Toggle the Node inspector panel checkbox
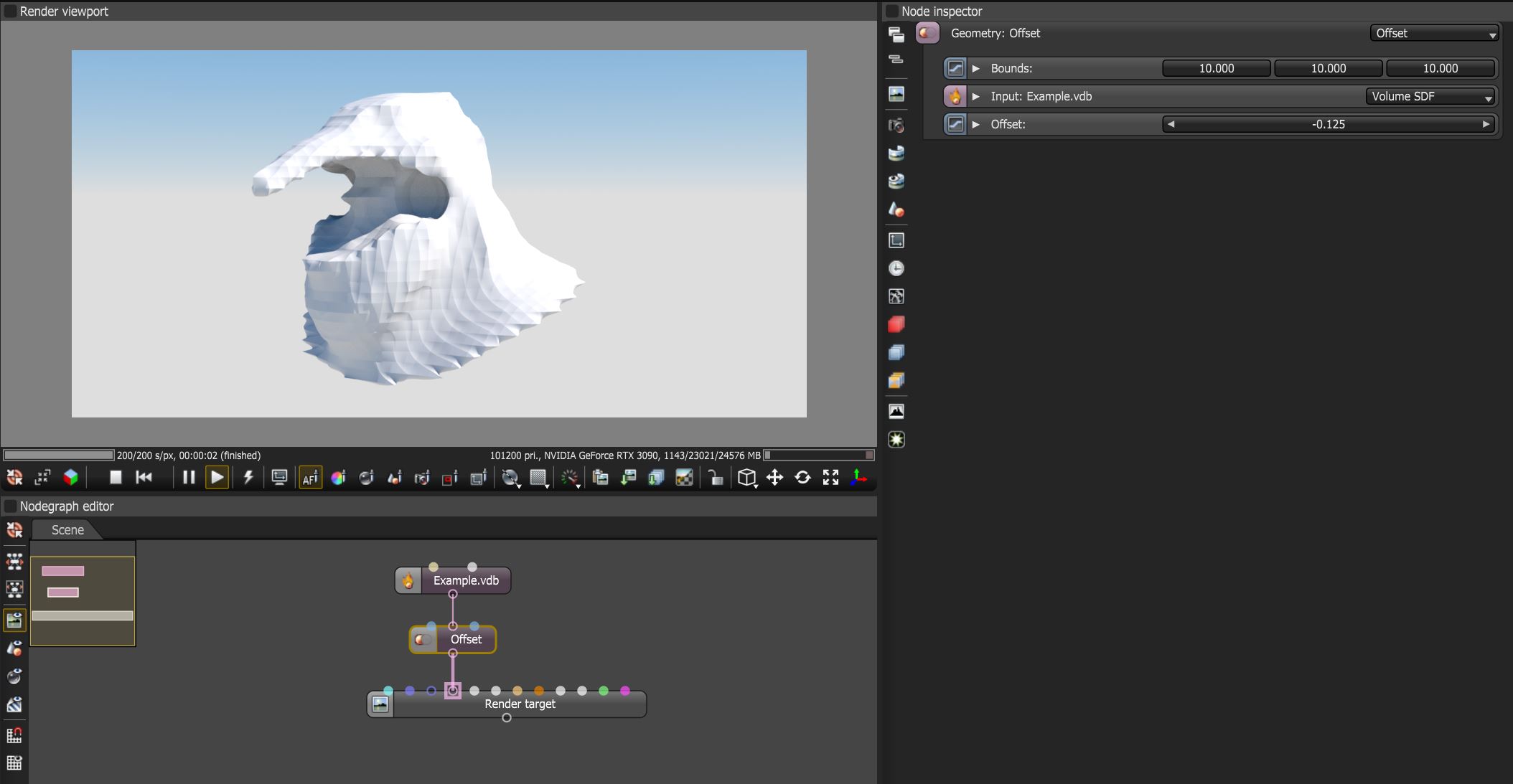 (892, 11)
